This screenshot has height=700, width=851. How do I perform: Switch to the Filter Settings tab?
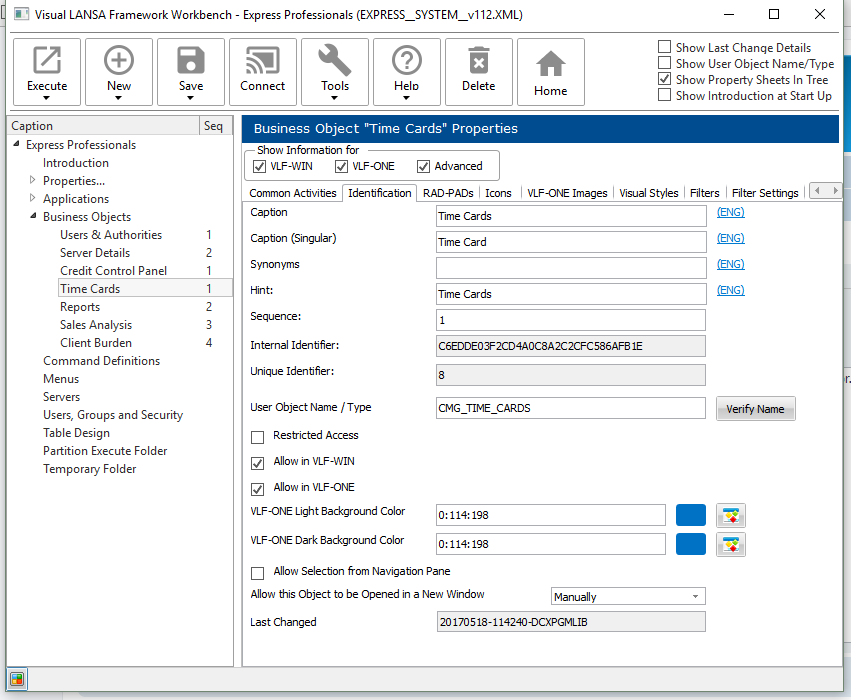[x=765, y=193]
